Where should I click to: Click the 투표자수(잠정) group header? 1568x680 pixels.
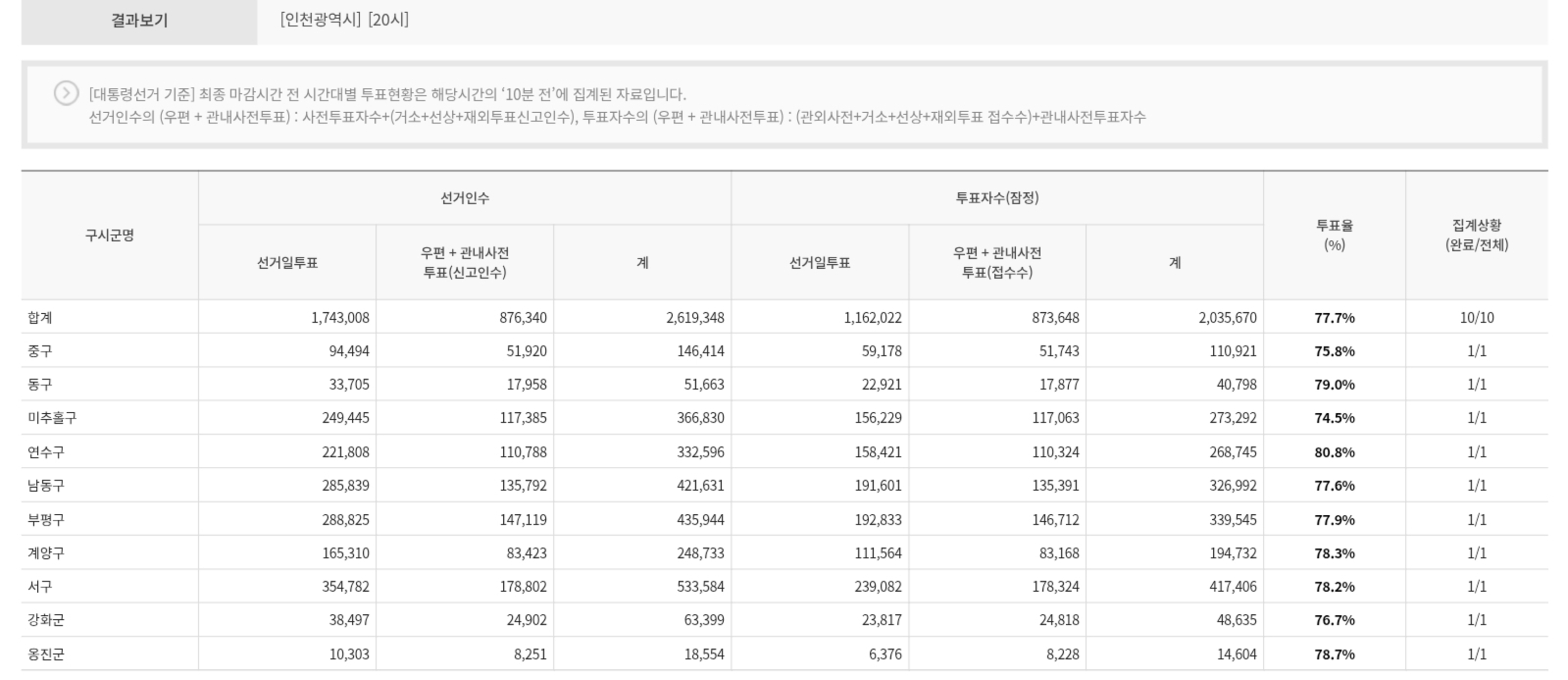(x=997, y=198)
